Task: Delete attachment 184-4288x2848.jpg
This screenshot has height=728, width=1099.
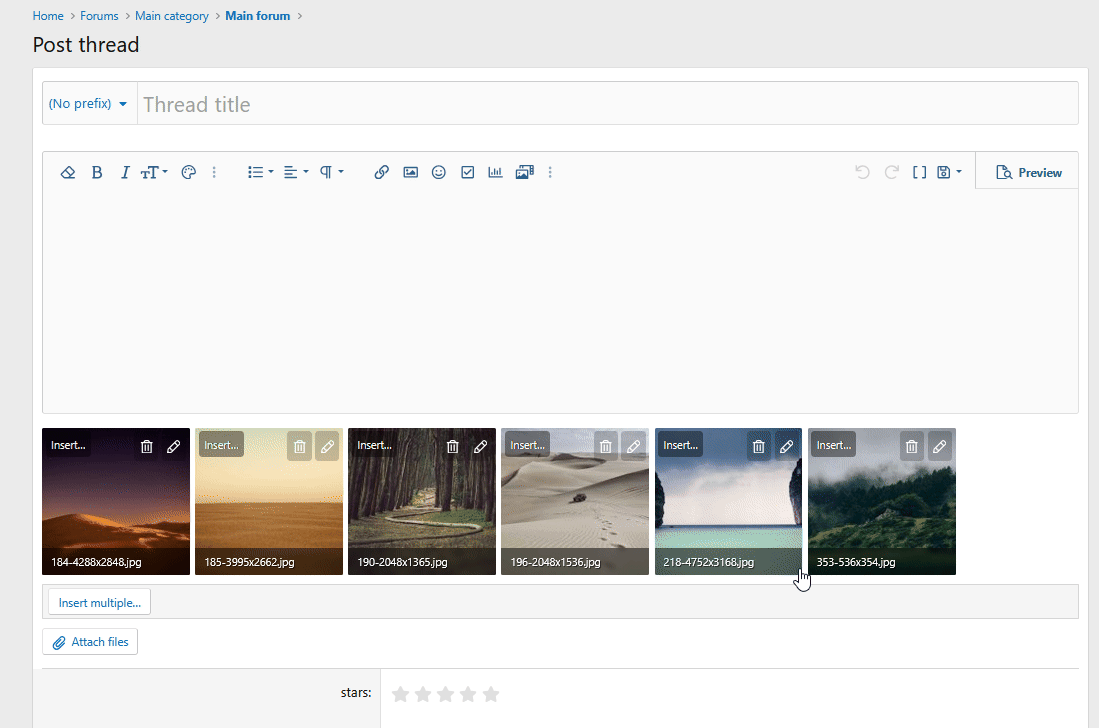Action: coord(146,446)
